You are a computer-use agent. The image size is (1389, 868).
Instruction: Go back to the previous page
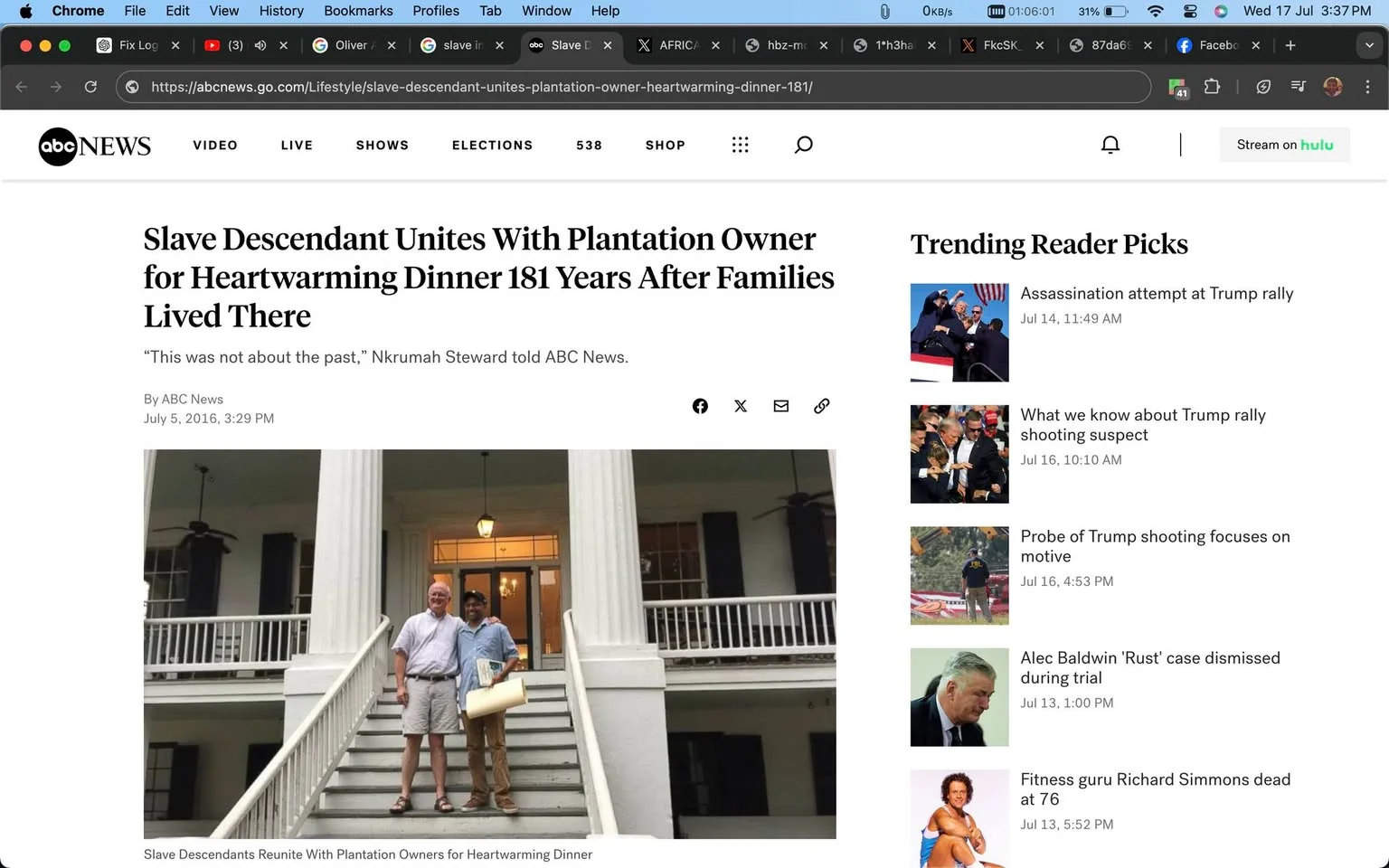coord(22,87)
